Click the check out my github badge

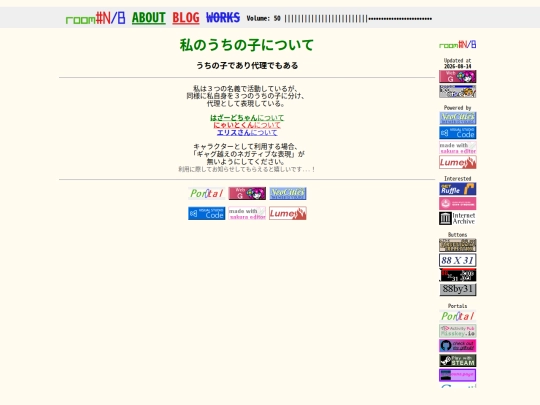pos(458,346)
